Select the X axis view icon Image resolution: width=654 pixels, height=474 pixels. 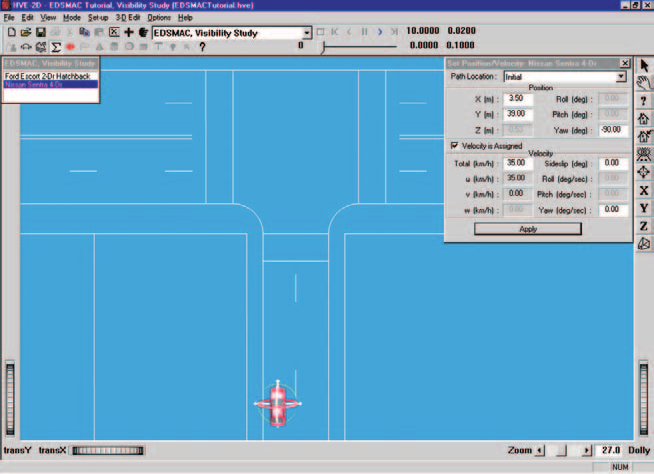click(644, 191)
